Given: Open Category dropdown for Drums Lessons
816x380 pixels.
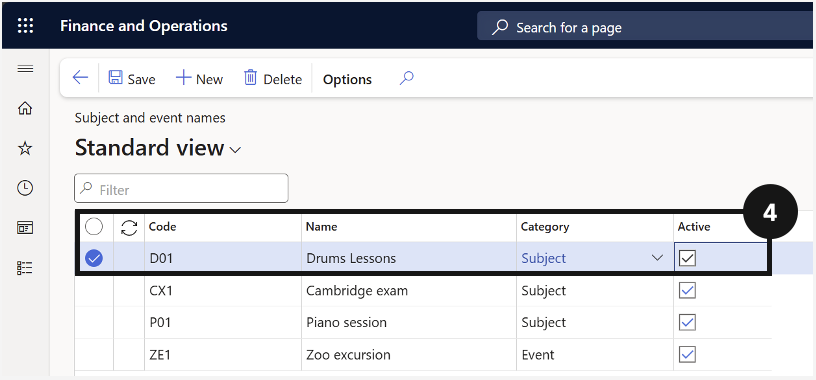Looking at the screenshot, I should click(x=657, y=258).
